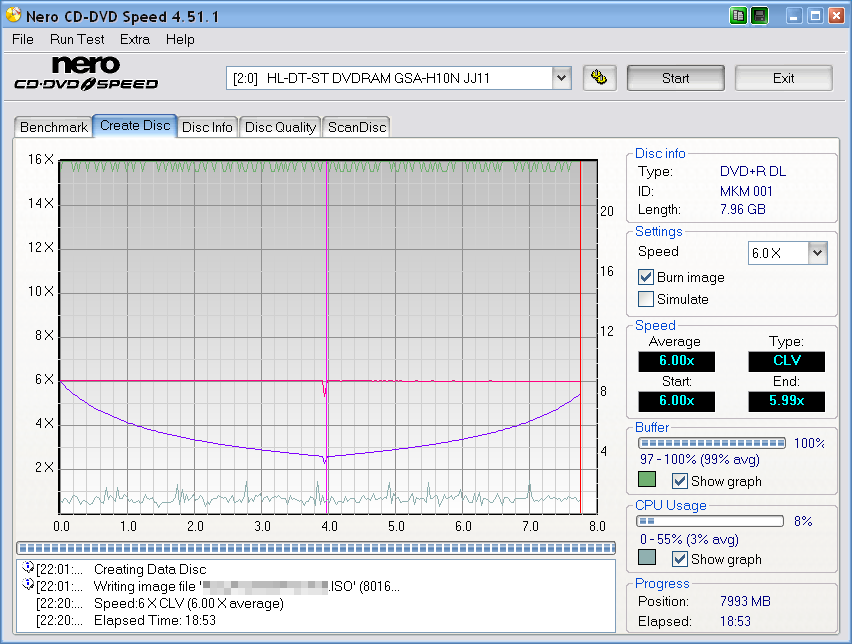
Task: Click the Start speed 6.00x readout
Action: point(676,401)
